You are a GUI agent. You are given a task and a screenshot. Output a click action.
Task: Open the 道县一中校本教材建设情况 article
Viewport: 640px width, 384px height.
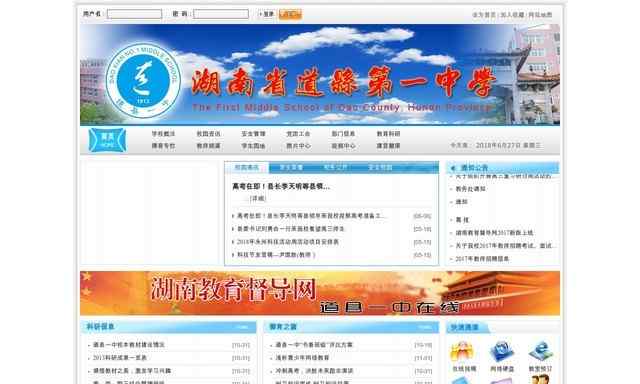[x=129, y=345]
